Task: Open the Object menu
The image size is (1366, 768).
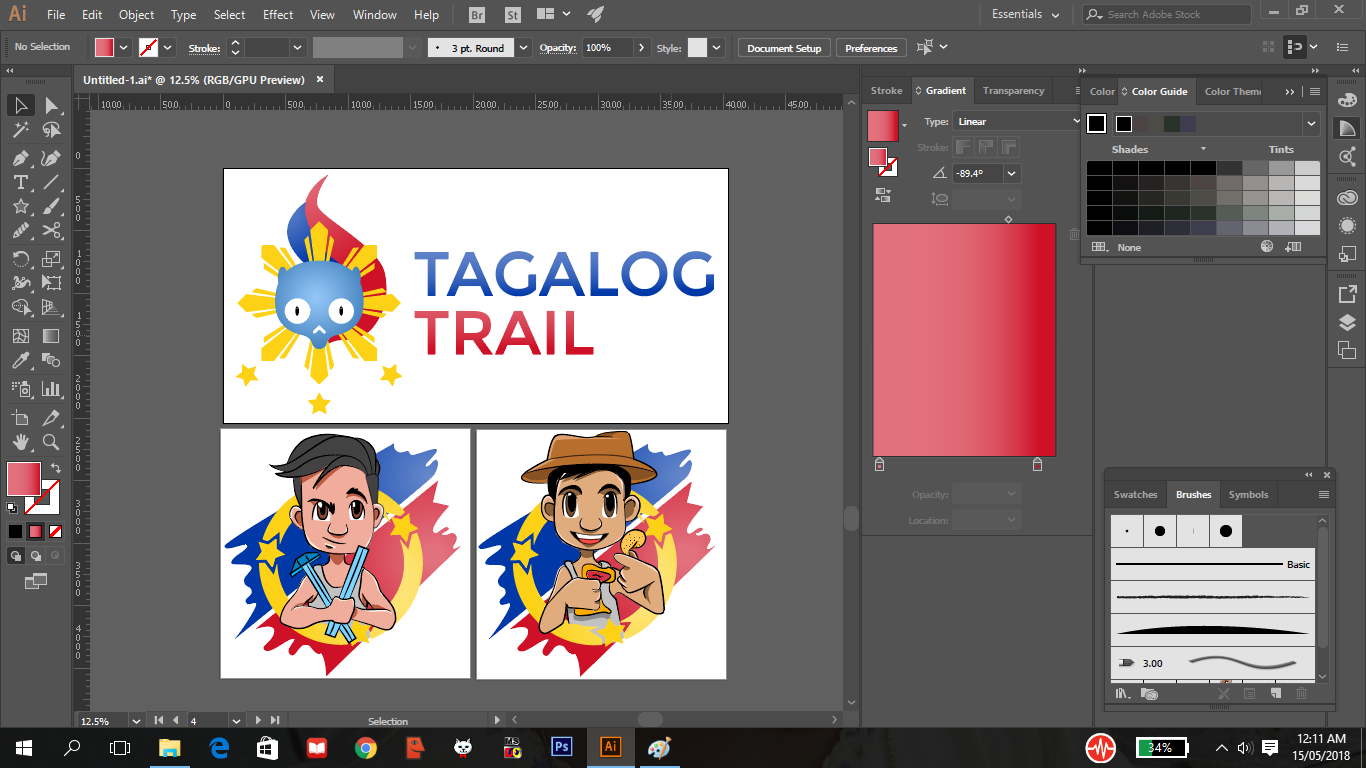Action: 136,15
